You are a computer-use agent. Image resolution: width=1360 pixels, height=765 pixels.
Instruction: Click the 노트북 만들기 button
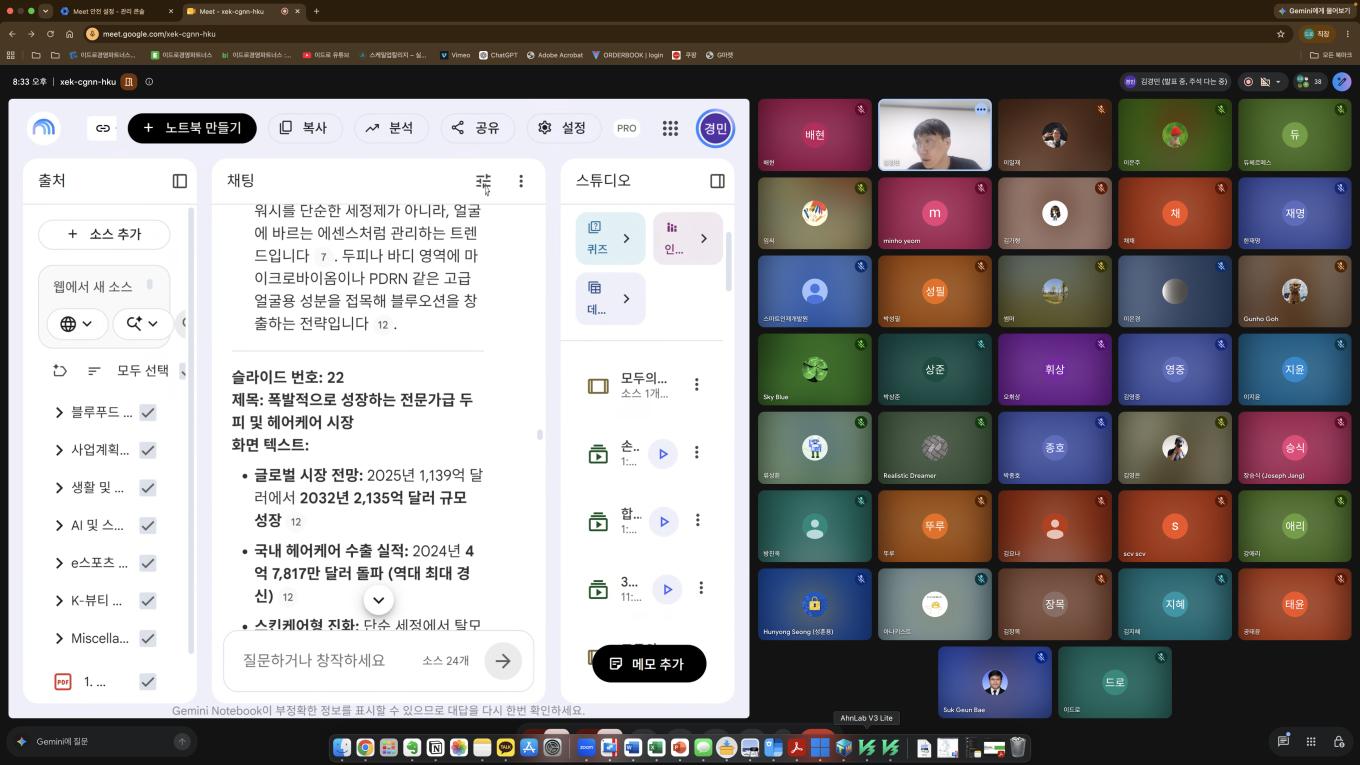192,128
